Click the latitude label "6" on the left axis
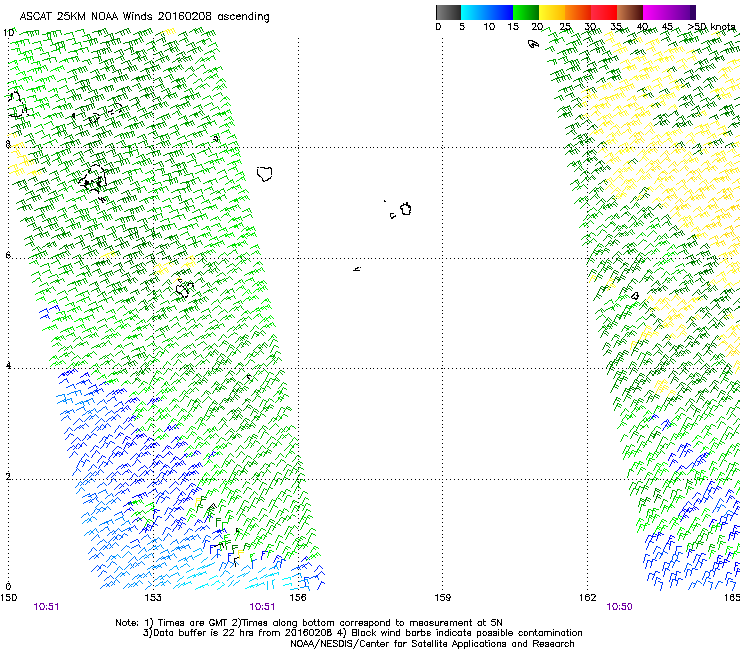This screenshot has height=650, width=740. (8, 255)
